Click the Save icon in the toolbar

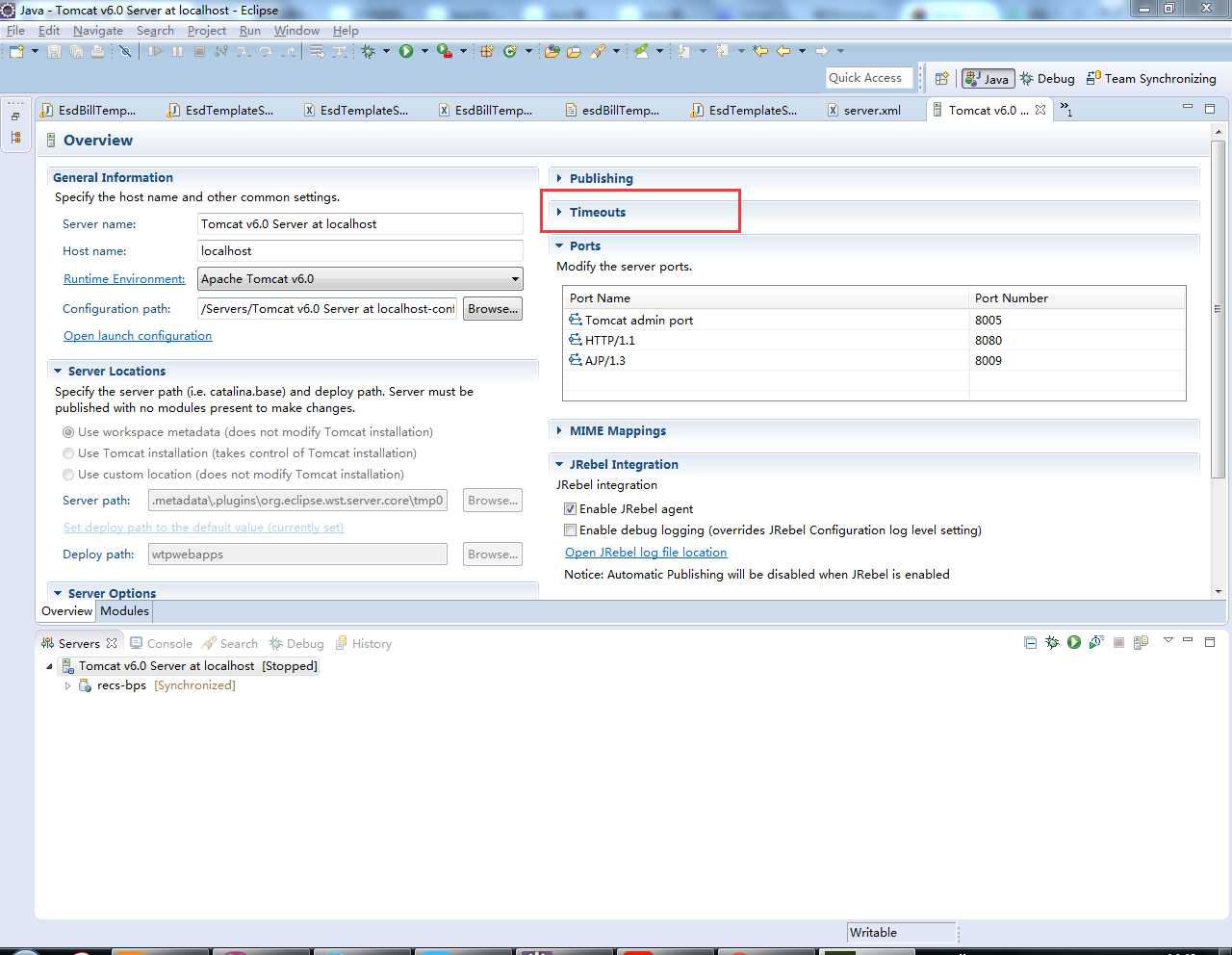pyautogui.click(x=54, y=51)
